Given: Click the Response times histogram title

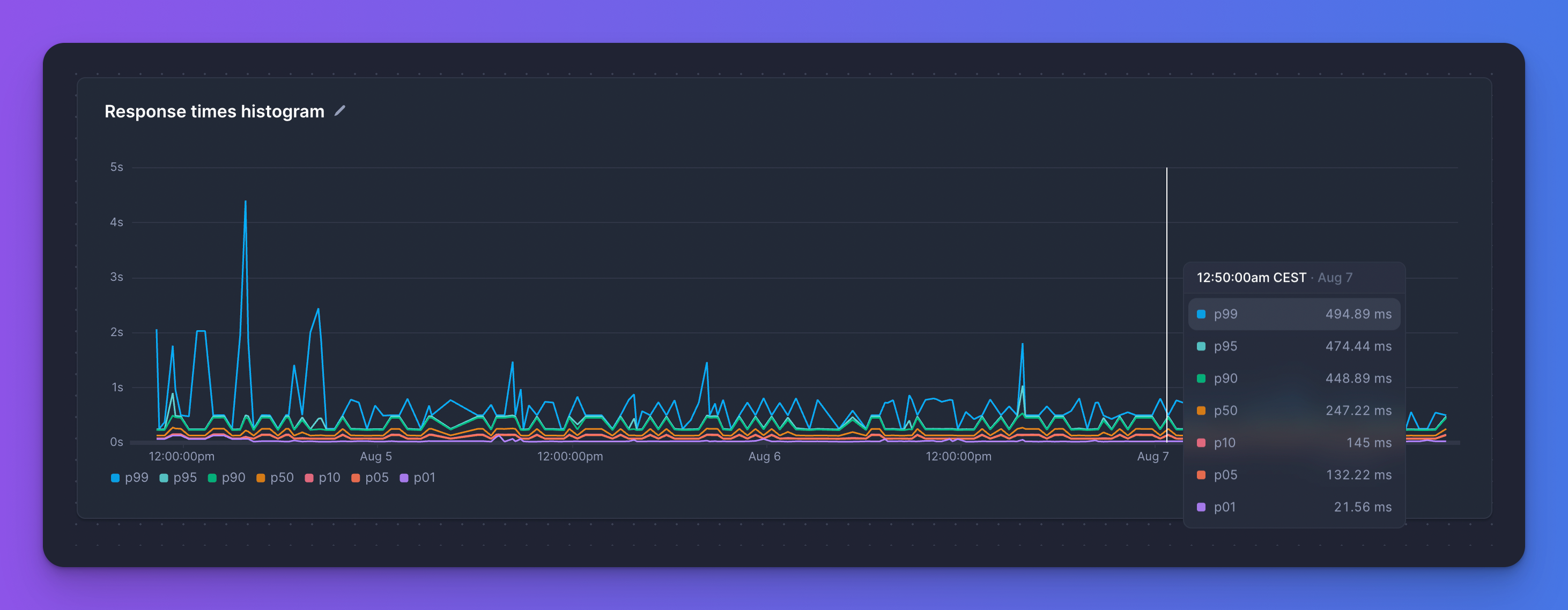Looking at the screenshot, I should [x=215, y=111].
